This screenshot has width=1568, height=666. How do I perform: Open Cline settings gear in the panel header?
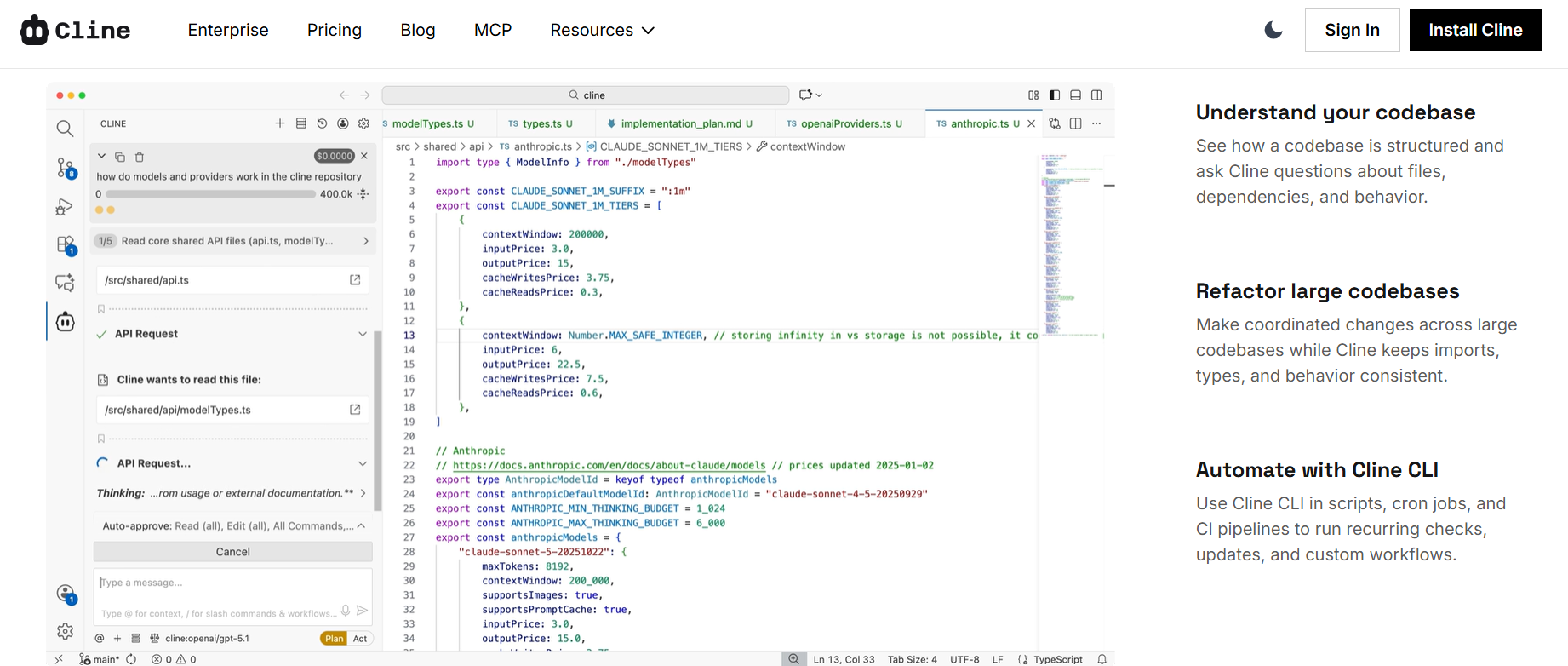point(363,123)
